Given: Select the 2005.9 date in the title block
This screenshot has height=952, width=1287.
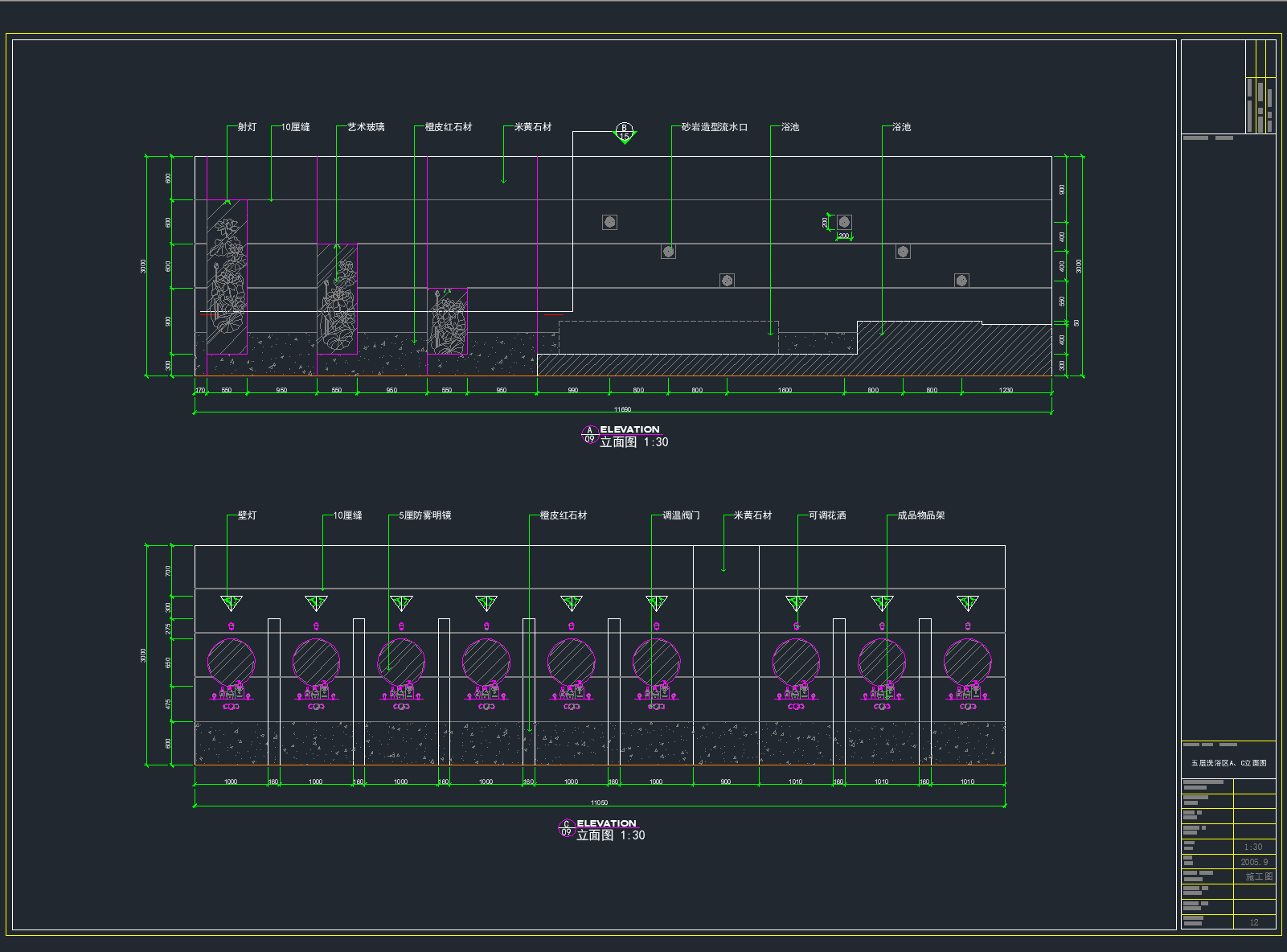Looking at the screenshot, I should click(x=1254, y=862).
